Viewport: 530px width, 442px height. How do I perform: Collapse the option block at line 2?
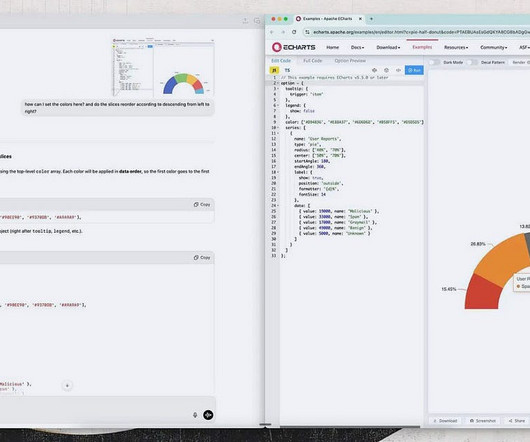coord(278,83)
